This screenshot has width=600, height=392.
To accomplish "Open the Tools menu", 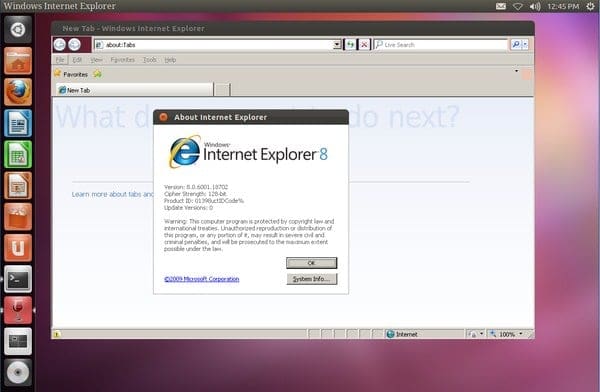I will (x=150, y=60).
